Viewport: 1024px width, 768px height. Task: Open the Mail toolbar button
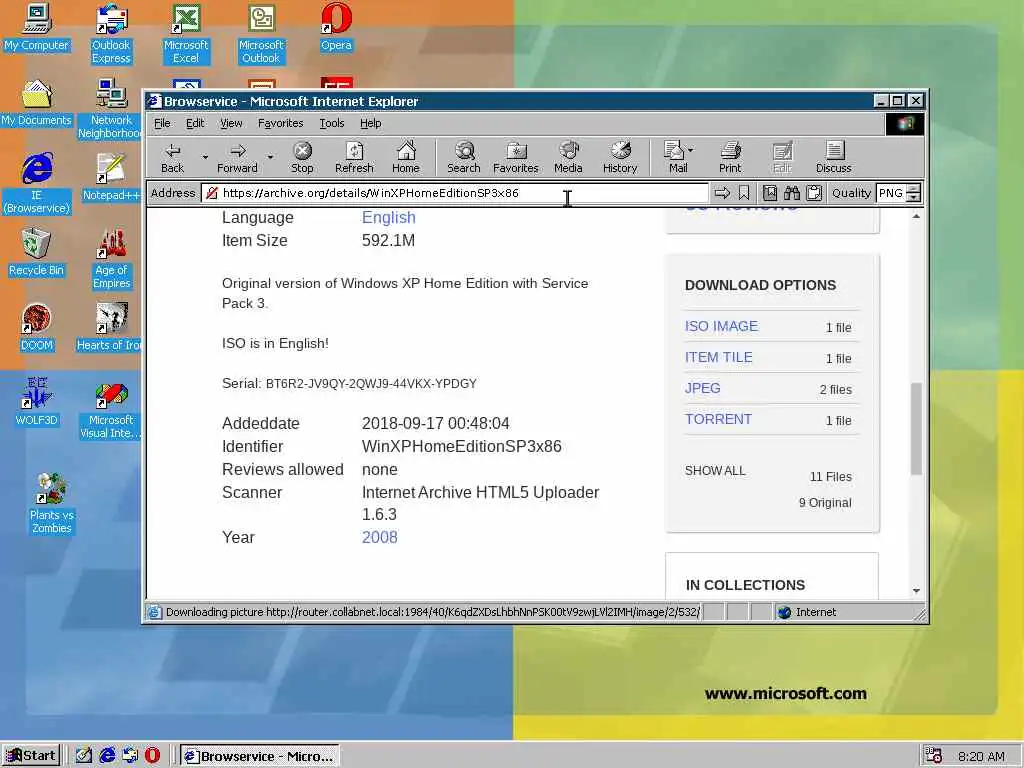pyautogui.click(x=675, y=157)
